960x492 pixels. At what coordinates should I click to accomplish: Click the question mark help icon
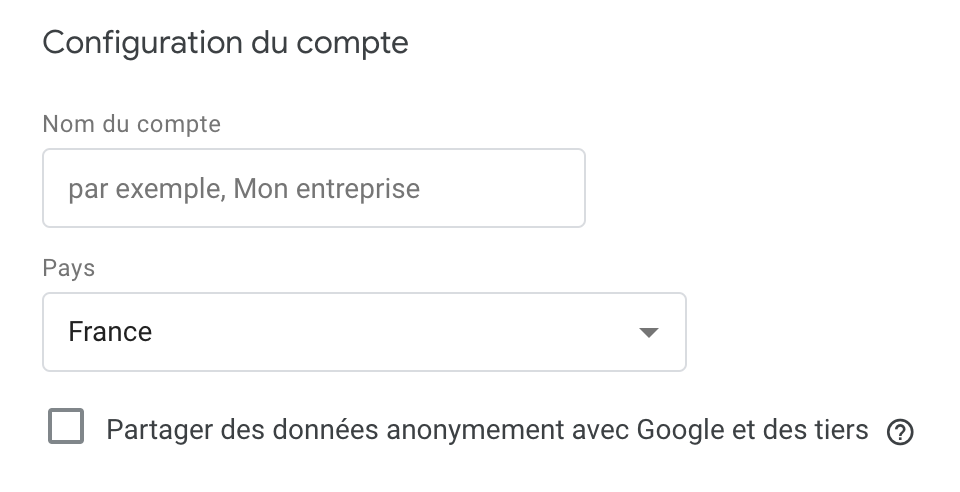point(900,432)
